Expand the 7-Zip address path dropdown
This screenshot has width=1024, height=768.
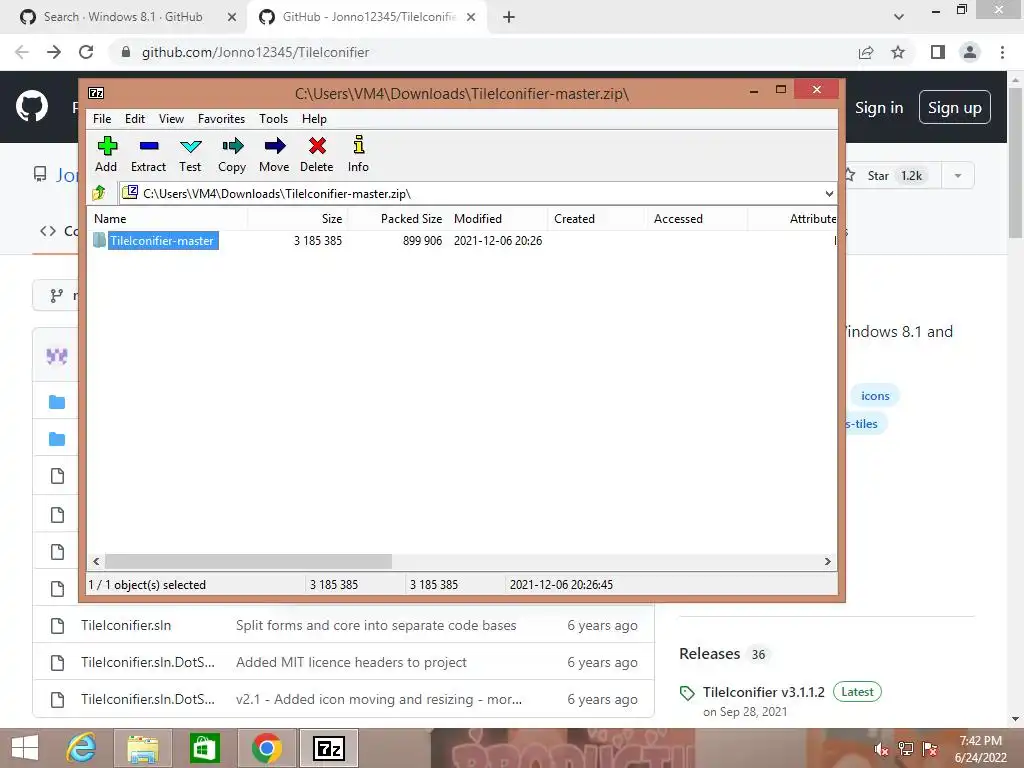[x=829, y=194]
